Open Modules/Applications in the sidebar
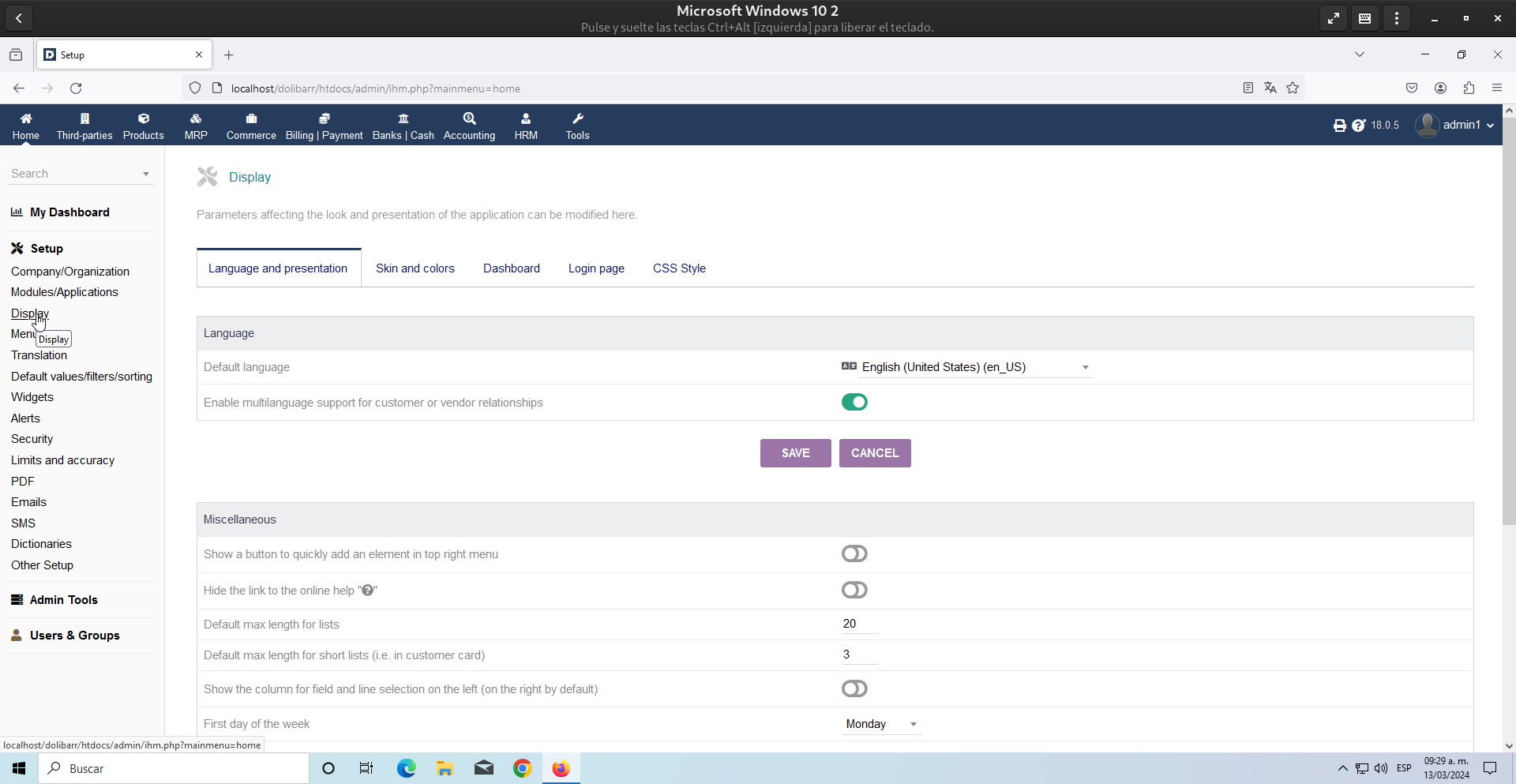The height and width of the screenshot is (784, 1516). [x=65, y=292]
